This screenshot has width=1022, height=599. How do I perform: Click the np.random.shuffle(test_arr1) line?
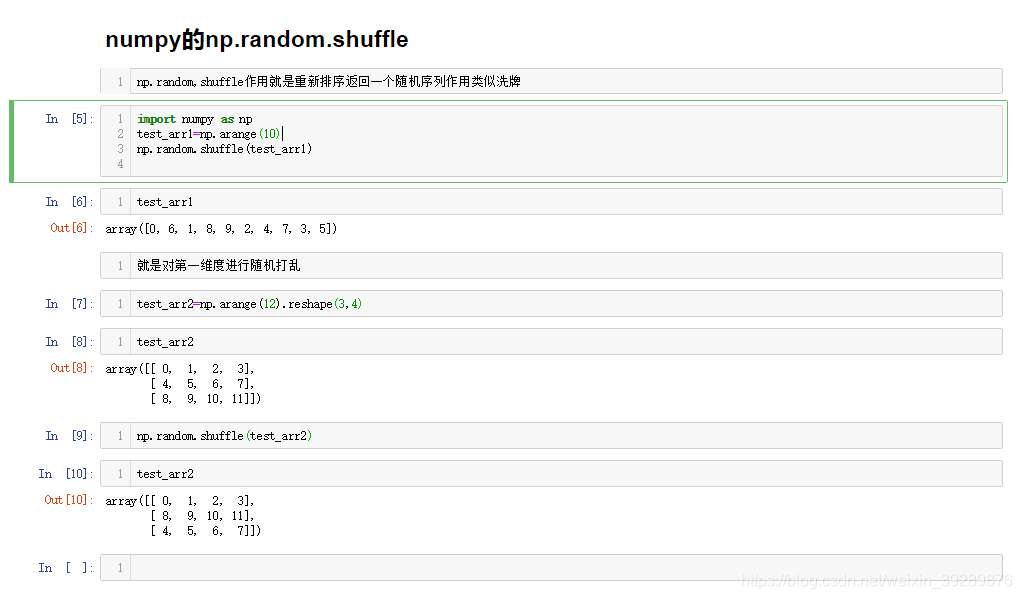click(x=224, y=149)
